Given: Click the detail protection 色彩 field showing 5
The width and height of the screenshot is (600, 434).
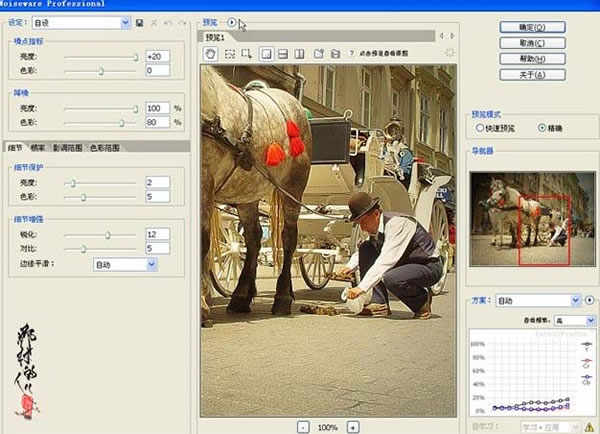Looking at the screenshot, I should click(x=158, y=196).
